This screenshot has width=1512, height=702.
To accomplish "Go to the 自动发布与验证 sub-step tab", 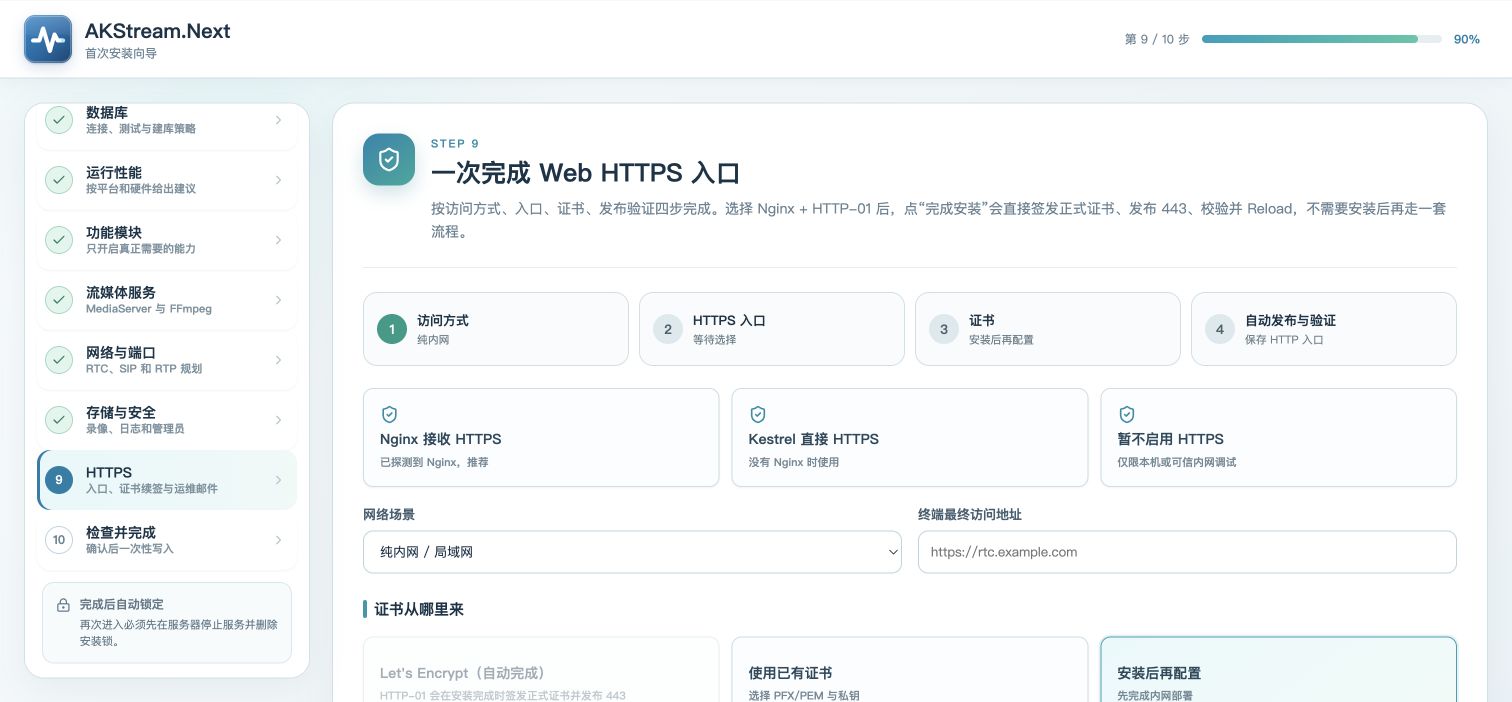I will click(1324, 329).
